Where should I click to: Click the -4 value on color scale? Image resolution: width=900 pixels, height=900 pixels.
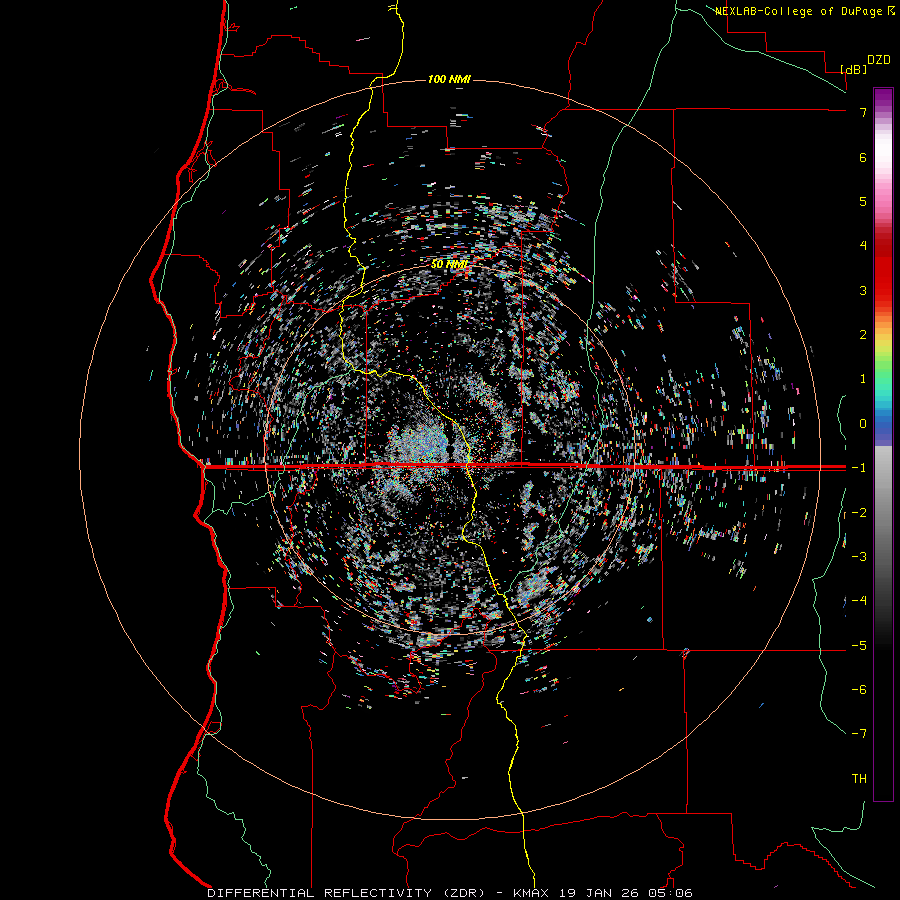click(x=859, y=601)
